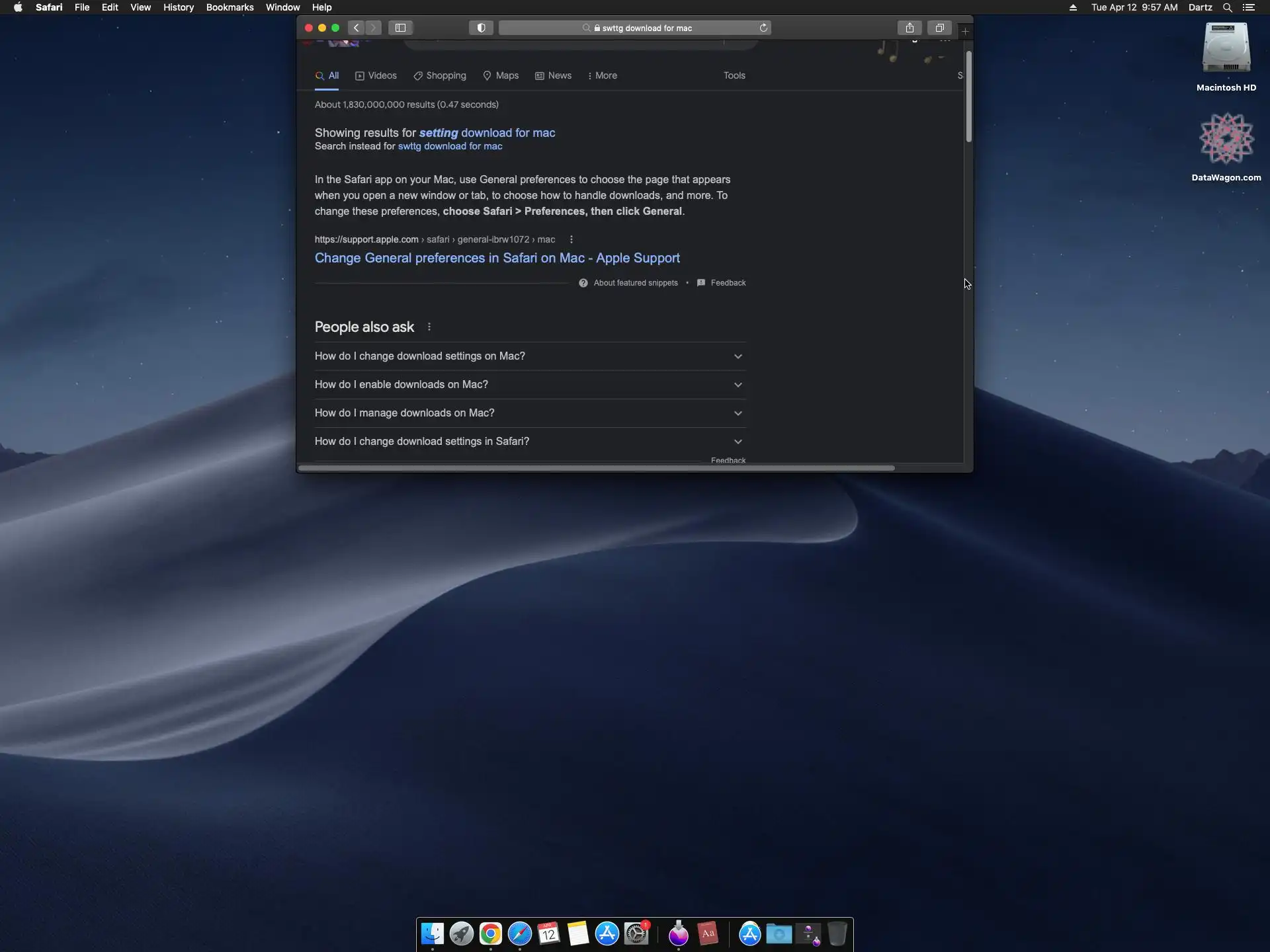
Task: Click the Share icon in Safari toolbar
Action: [x=910, y=28]
